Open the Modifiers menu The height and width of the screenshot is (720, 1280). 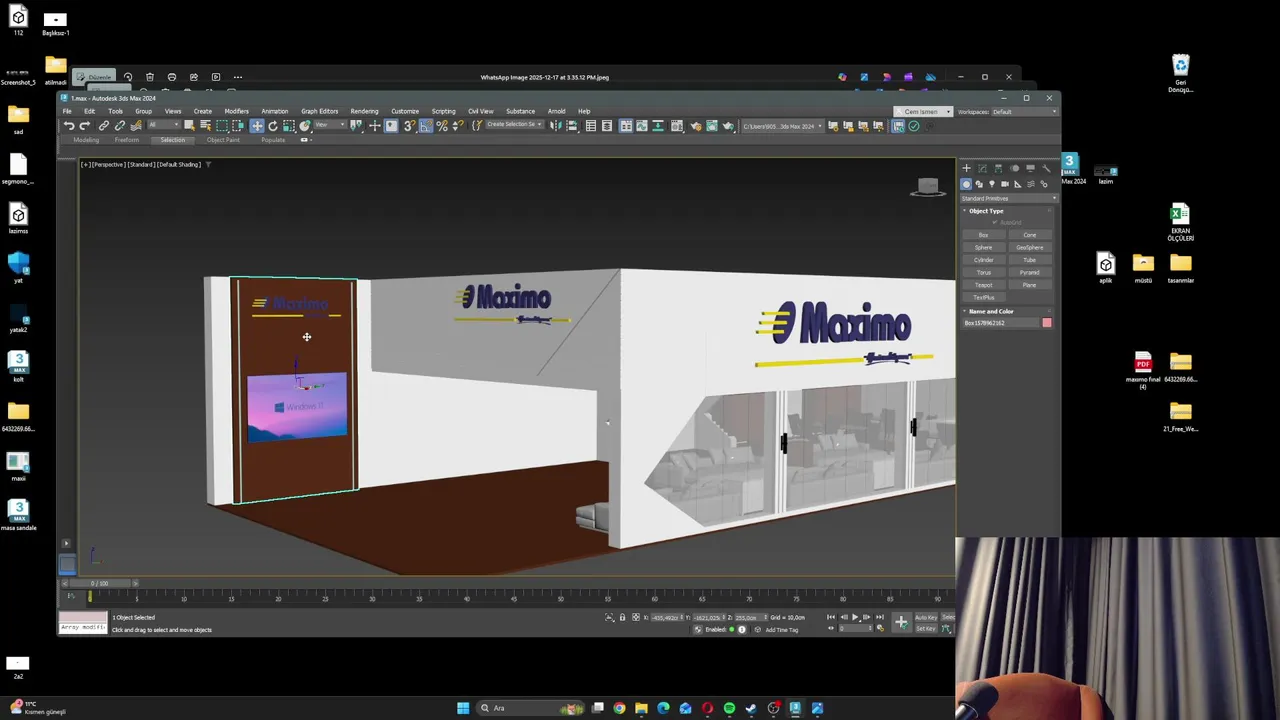pos(237,111)
